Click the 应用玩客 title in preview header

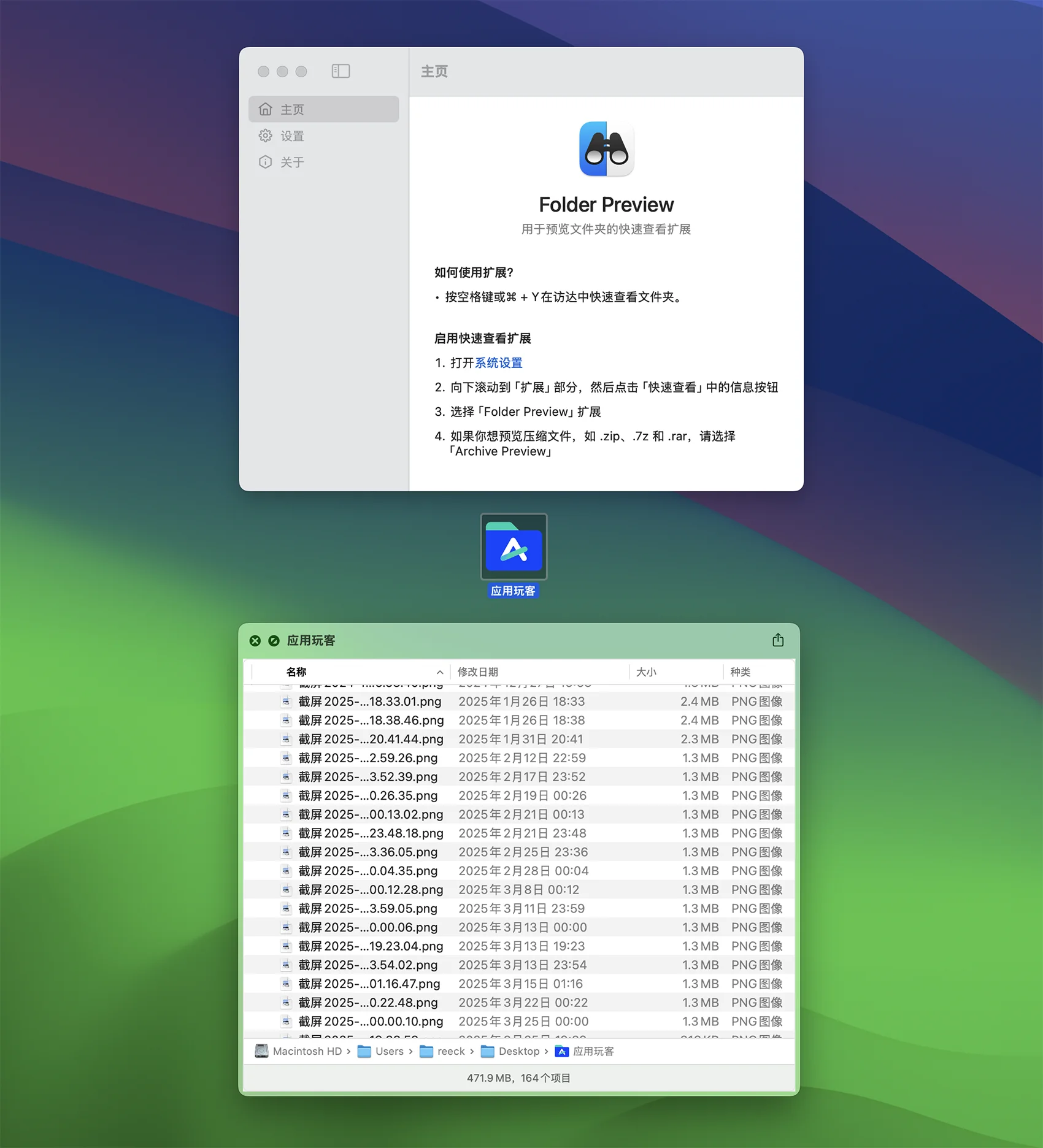(x=311, y=640)
